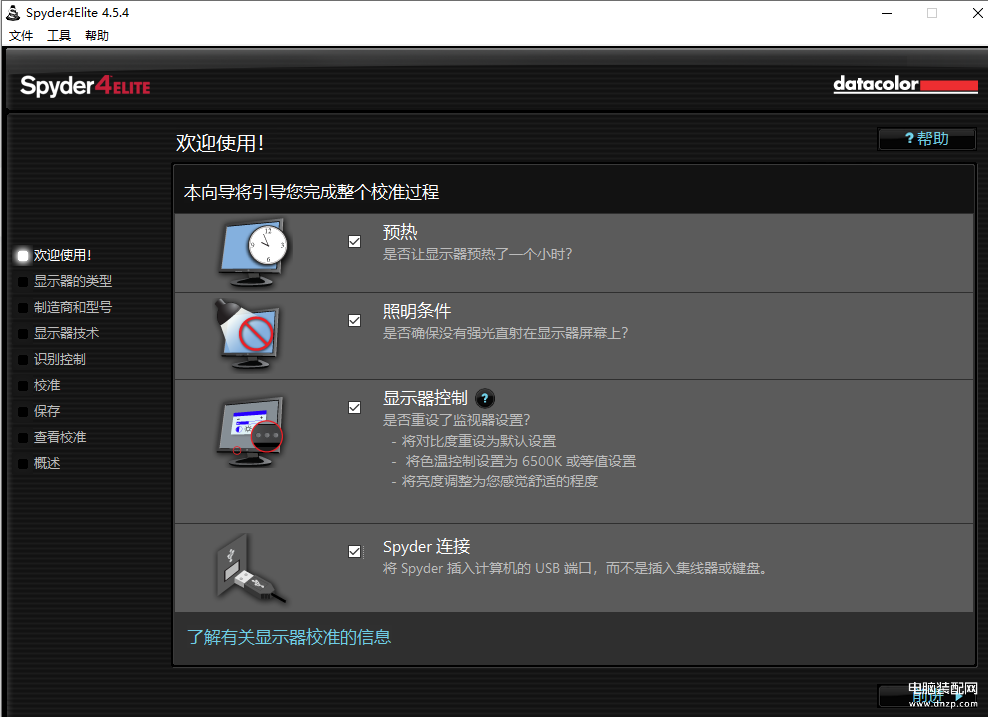Click the text 将亮度调整为您感觉舒适的程度
The height and width of the screenshot is (717, 988).
500,481
